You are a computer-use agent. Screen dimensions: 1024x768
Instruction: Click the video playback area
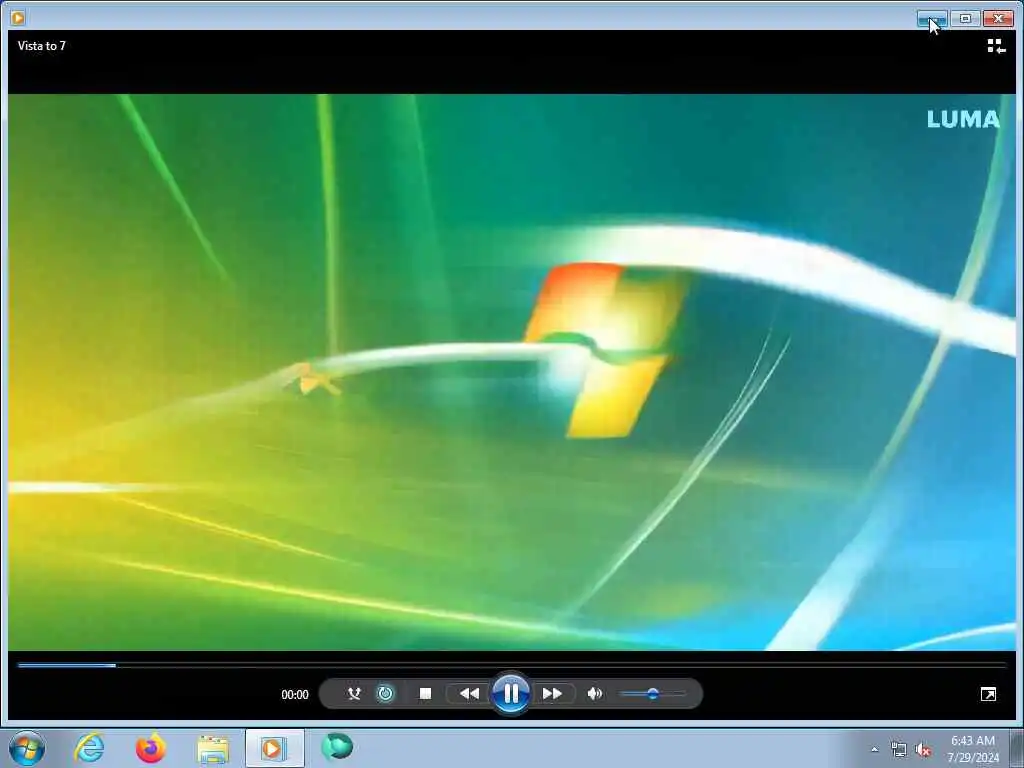[x=512, y=372]
